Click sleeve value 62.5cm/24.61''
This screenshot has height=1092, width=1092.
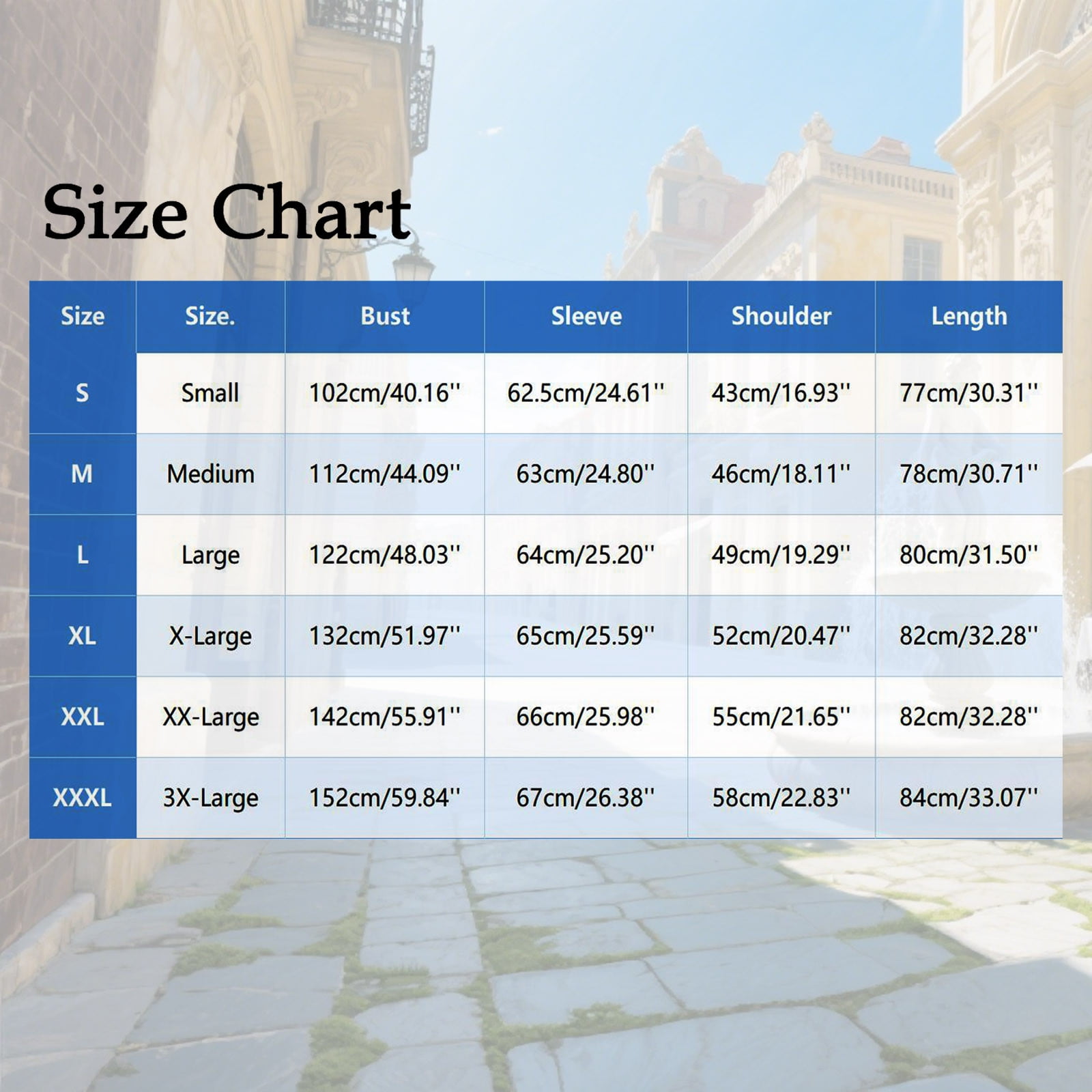click(586, 393)
